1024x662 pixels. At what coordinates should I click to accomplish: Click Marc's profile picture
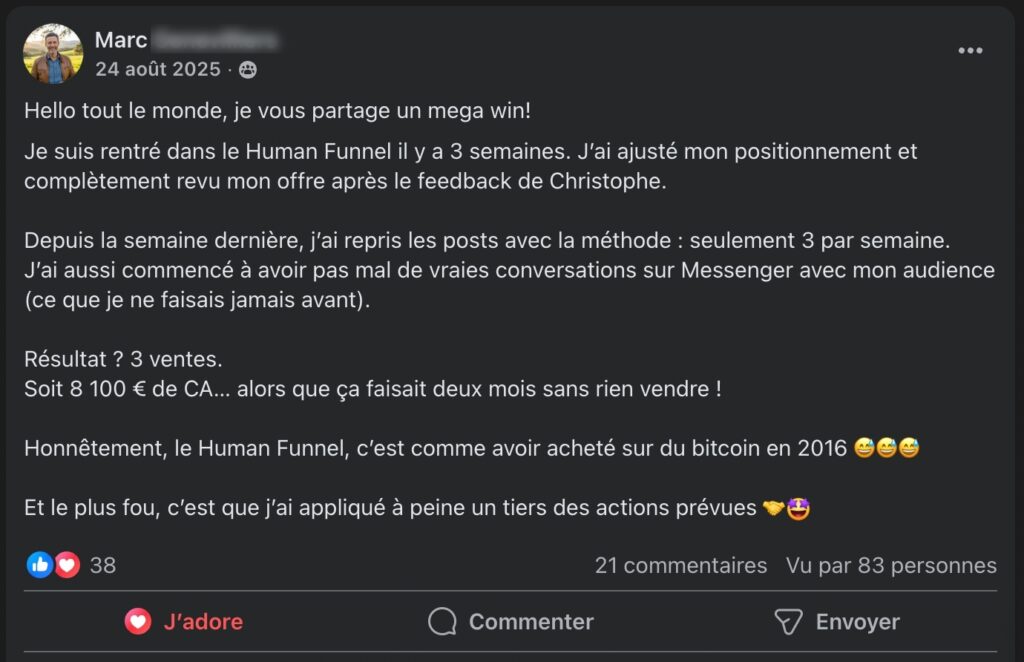[x=53, y=54]
